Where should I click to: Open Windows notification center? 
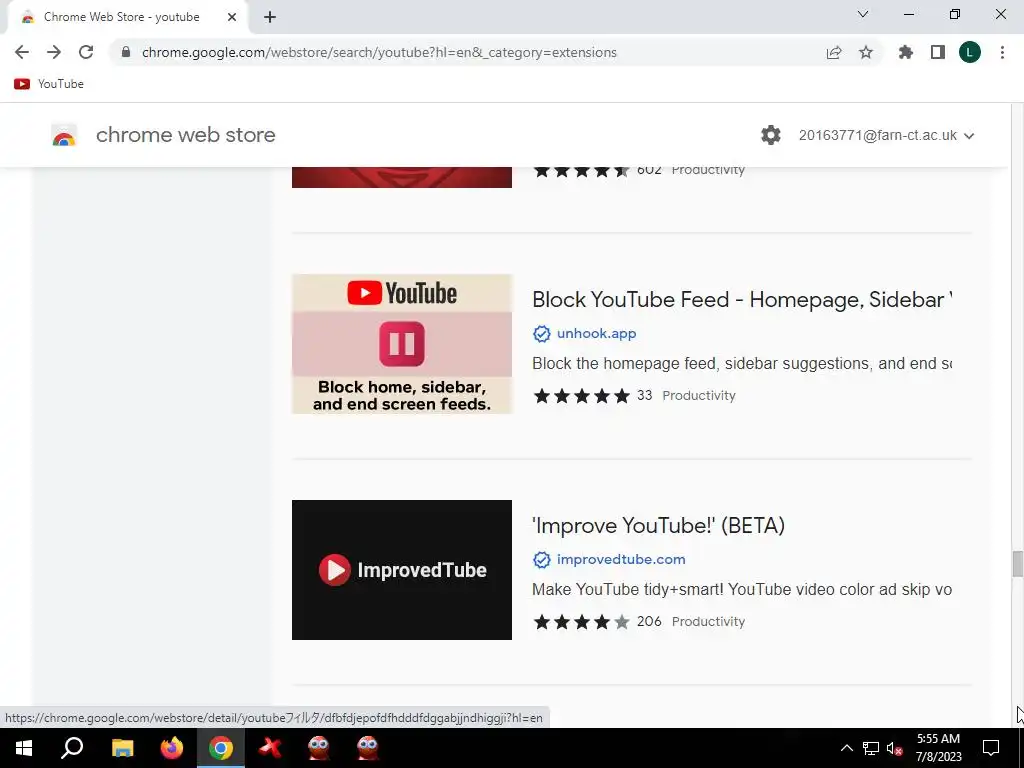[991, 748]
